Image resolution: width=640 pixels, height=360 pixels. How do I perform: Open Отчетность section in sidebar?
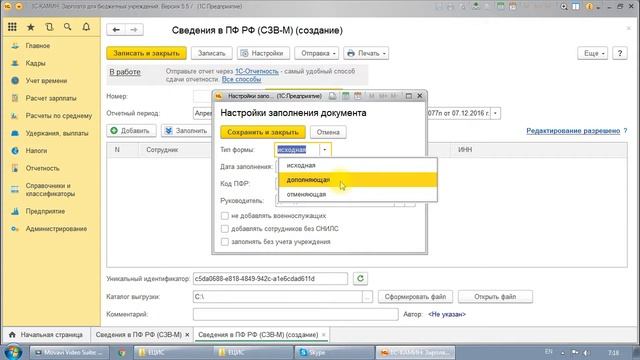pos(42,168)
